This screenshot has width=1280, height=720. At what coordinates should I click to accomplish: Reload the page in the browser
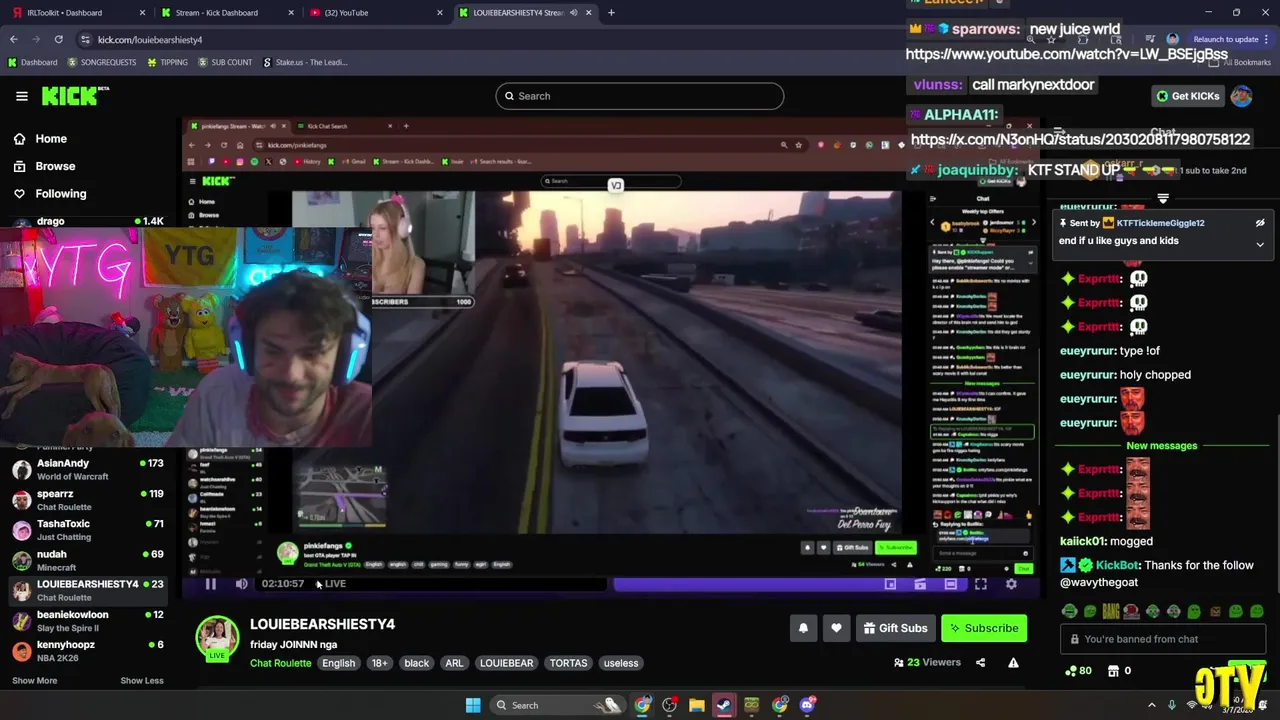point(58,39)
